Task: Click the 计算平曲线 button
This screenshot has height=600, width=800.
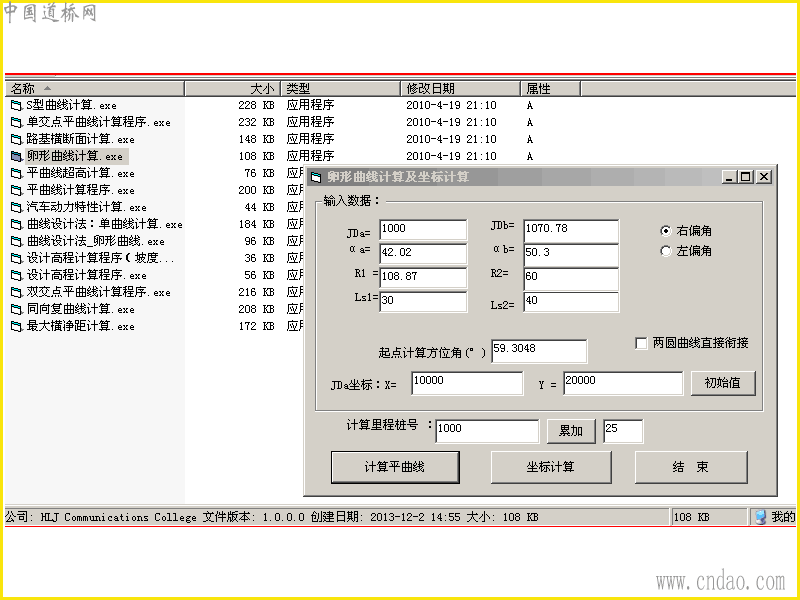Action: [x=395, y=467]
